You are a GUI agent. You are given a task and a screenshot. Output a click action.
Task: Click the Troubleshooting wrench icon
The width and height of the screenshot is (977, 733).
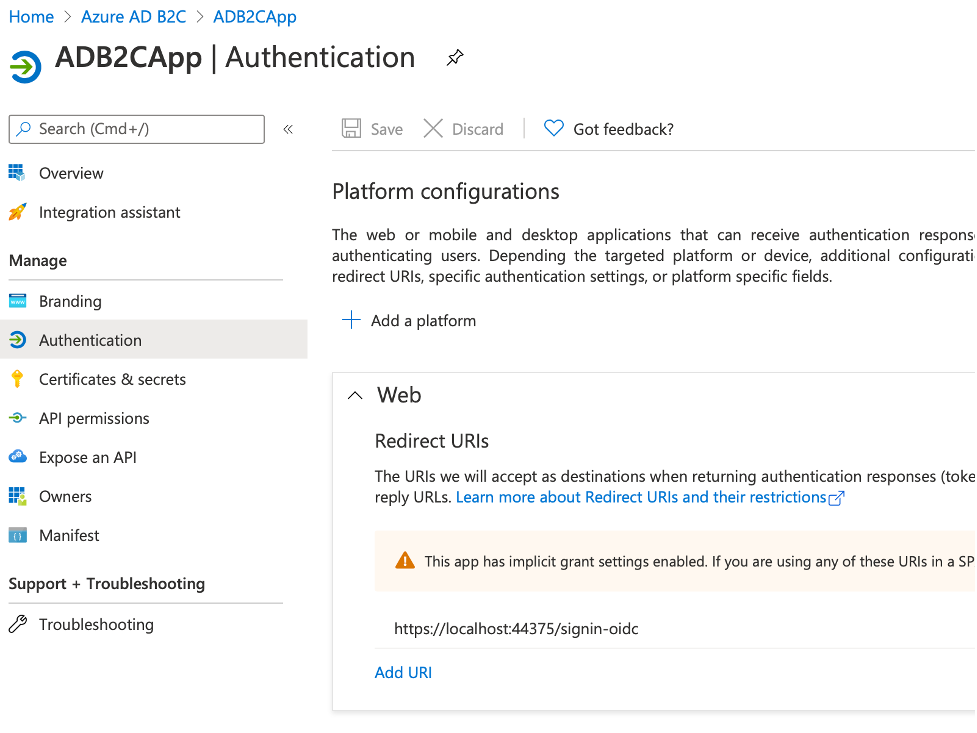pyautogui.click(x=17, y=624)
